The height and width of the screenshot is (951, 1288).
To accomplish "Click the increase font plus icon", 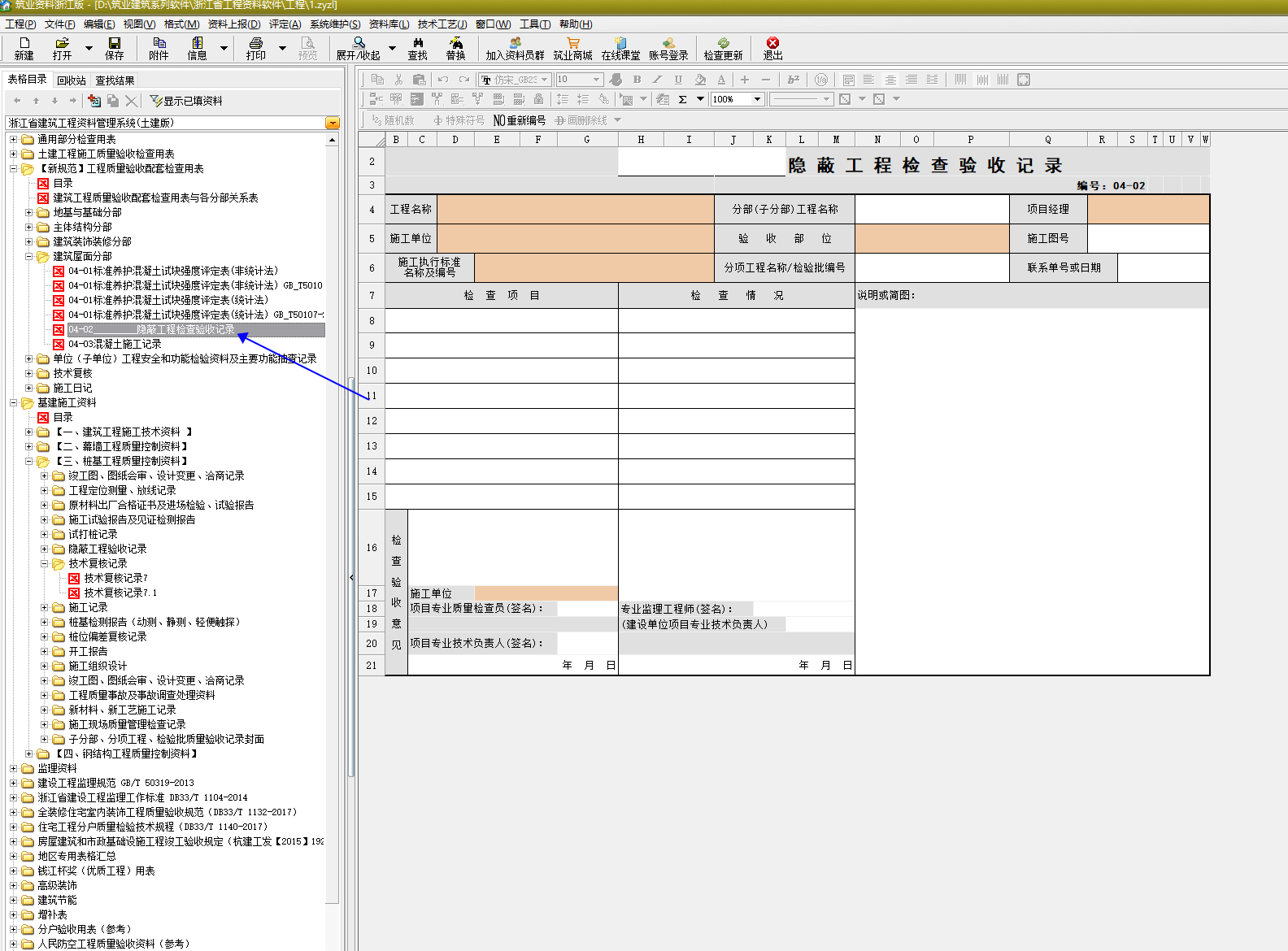I will [744, 80].
